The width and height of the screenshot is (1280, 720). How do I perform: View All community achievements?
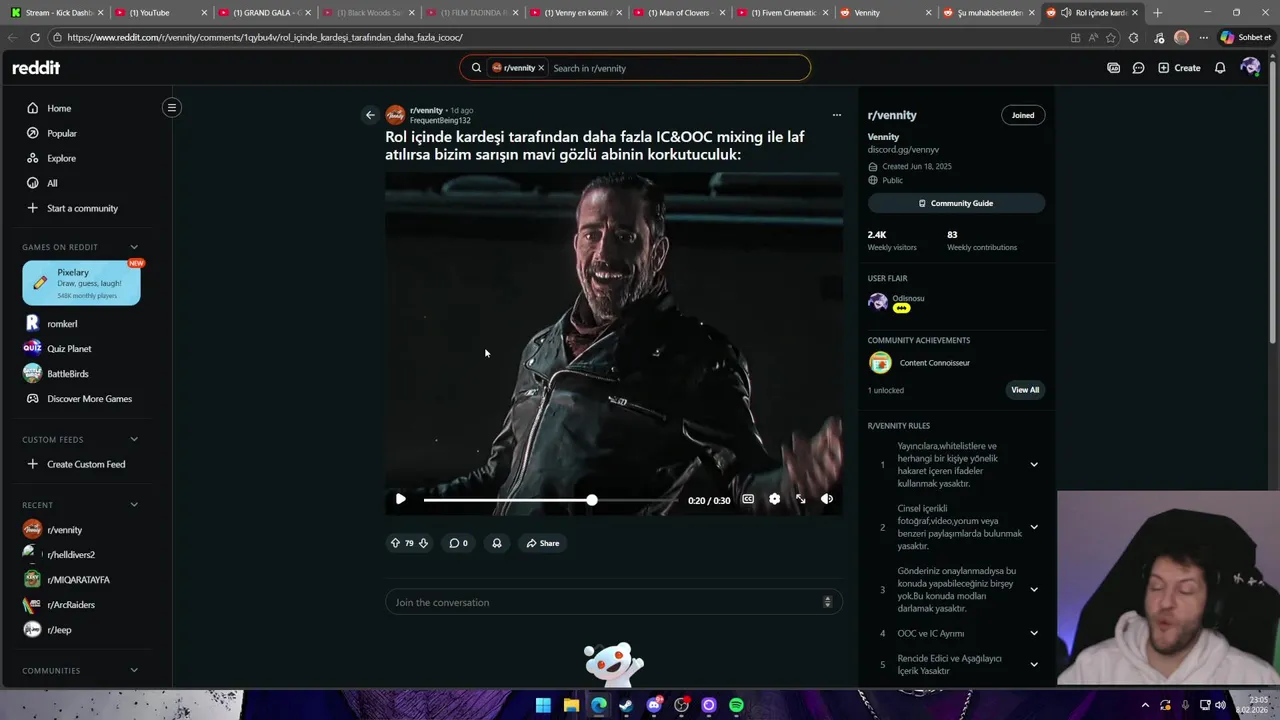(x=1025, y=390)
